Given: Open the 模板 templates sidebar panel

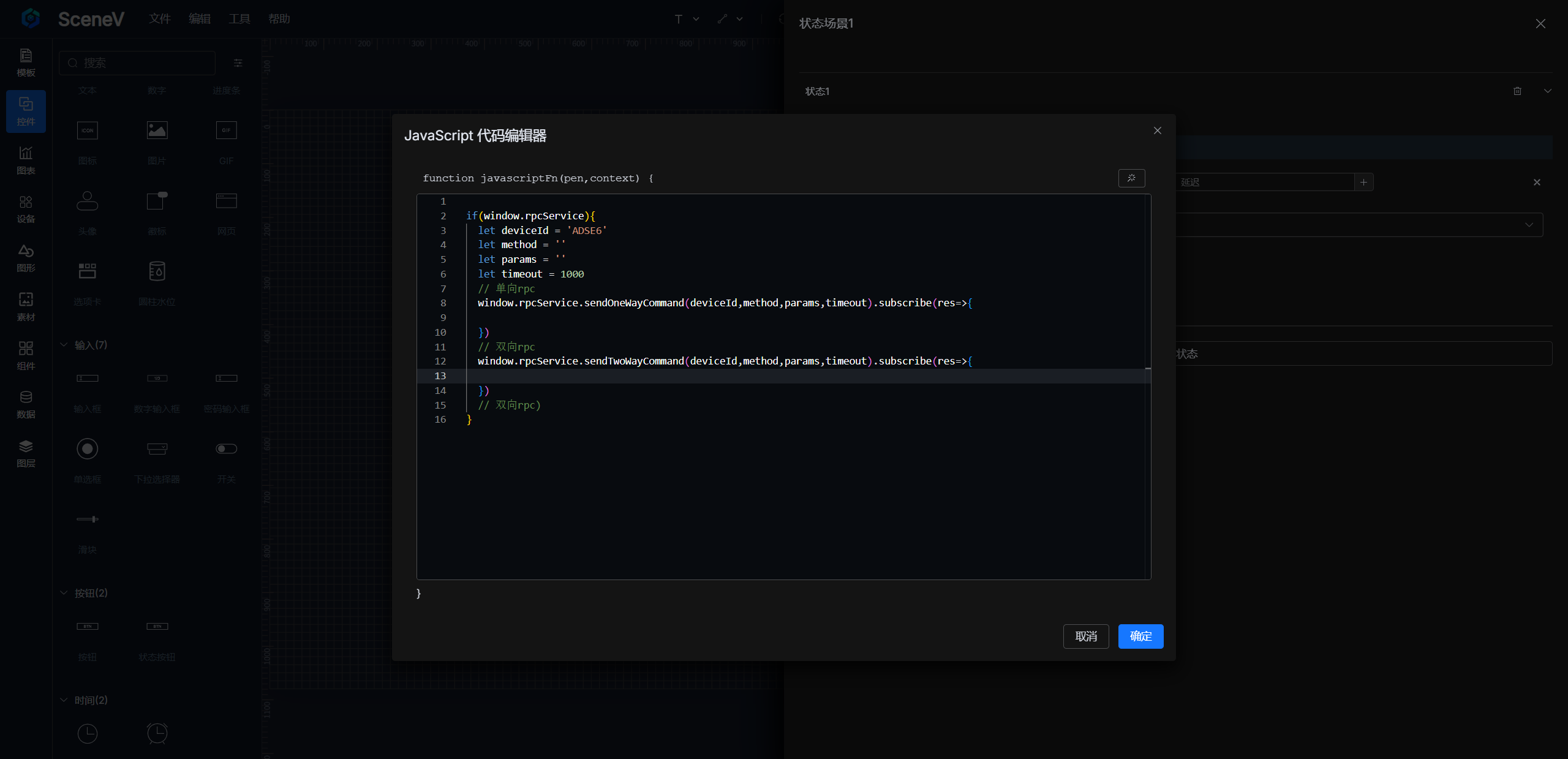Looking at the screenshot, I should (x=26, y=62).
